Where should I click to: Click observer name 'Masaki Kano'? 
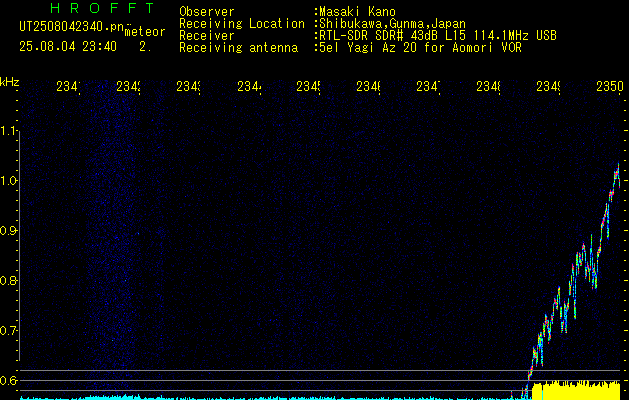[357, 11]
